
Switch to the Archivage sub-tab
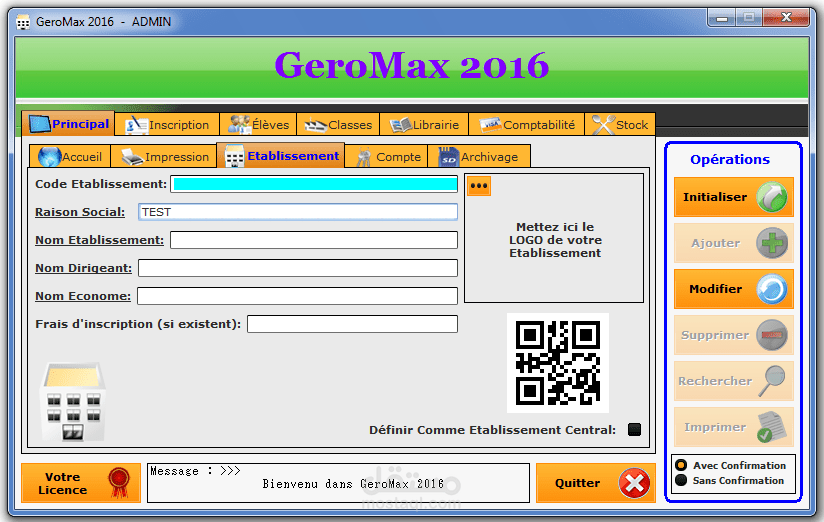478,157
